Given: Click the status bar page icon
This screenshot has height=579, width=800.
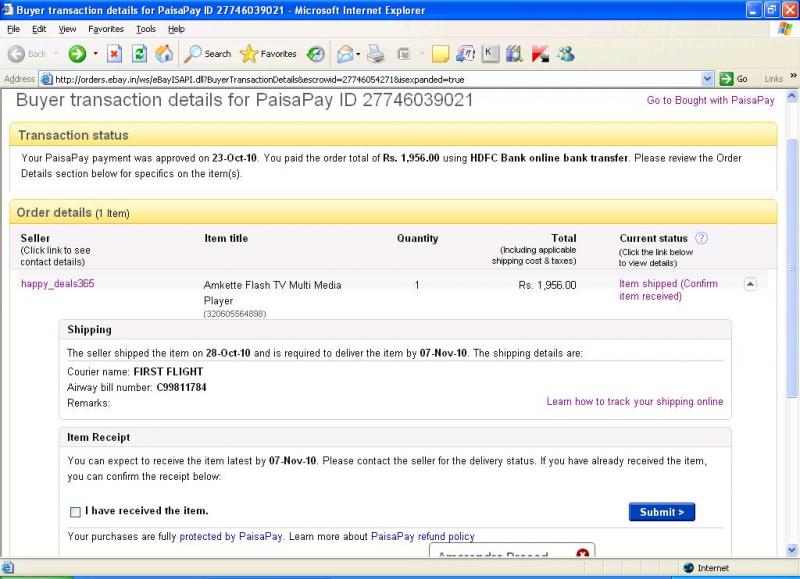Looking at the screenshot, I should 8,567.
